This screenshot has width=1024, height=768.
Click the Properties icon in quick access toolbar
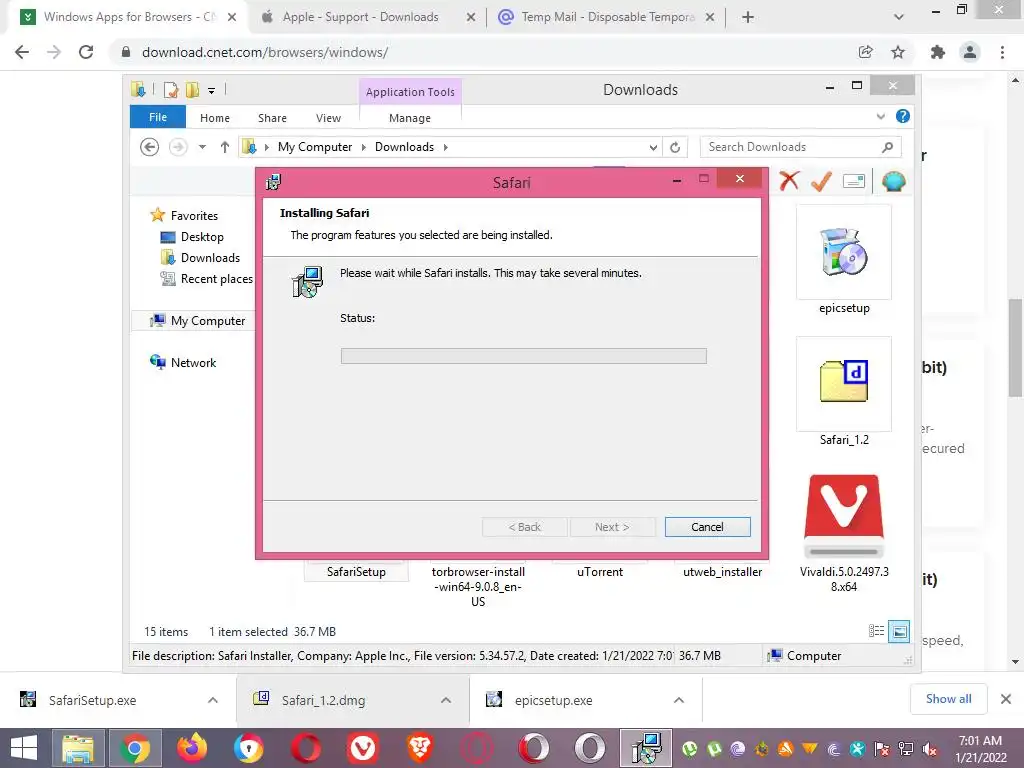coord(171,90)
